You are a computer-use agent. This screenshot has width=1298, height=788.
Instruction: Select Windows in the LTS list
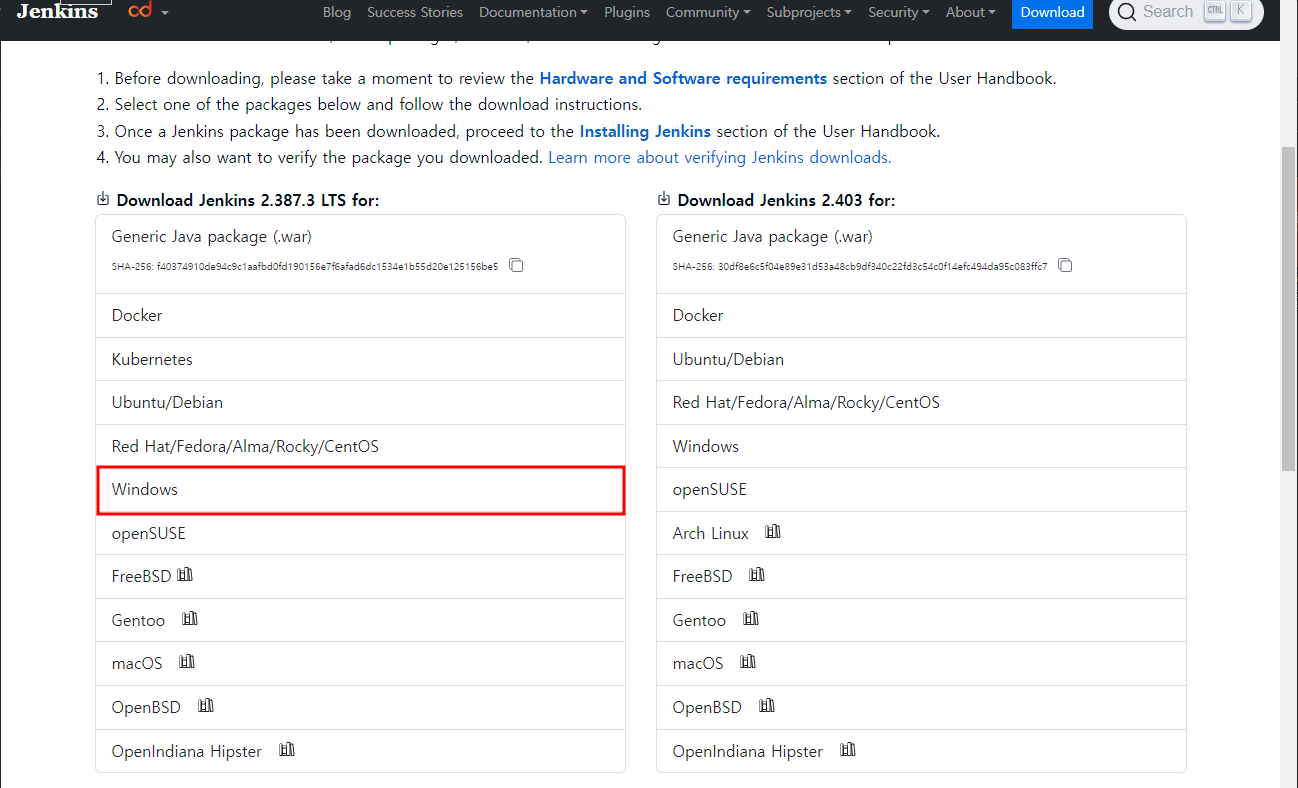coord(360,490)
